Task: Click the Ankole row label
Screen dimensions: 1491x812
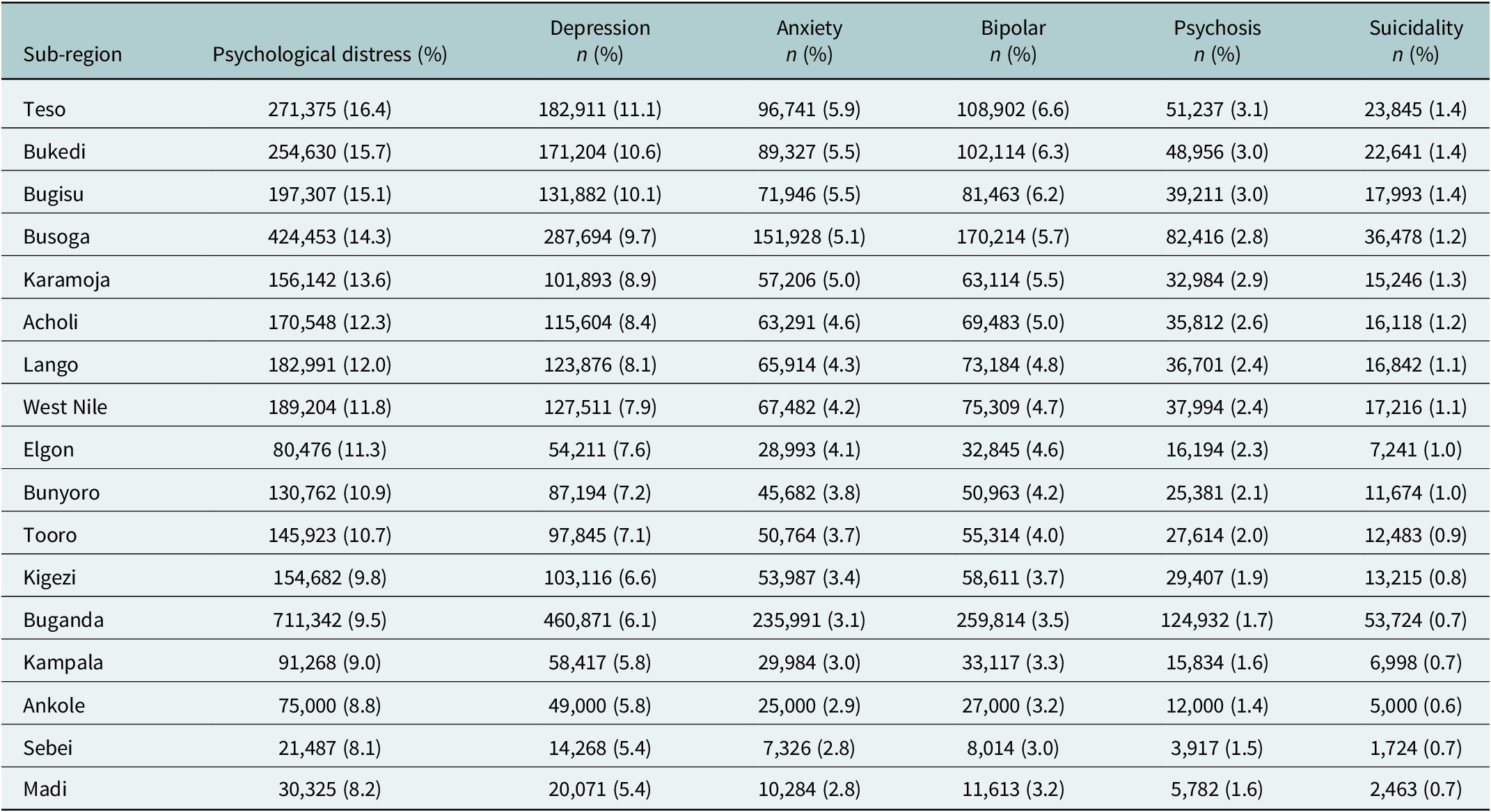Action: click(x=54, y=706)
